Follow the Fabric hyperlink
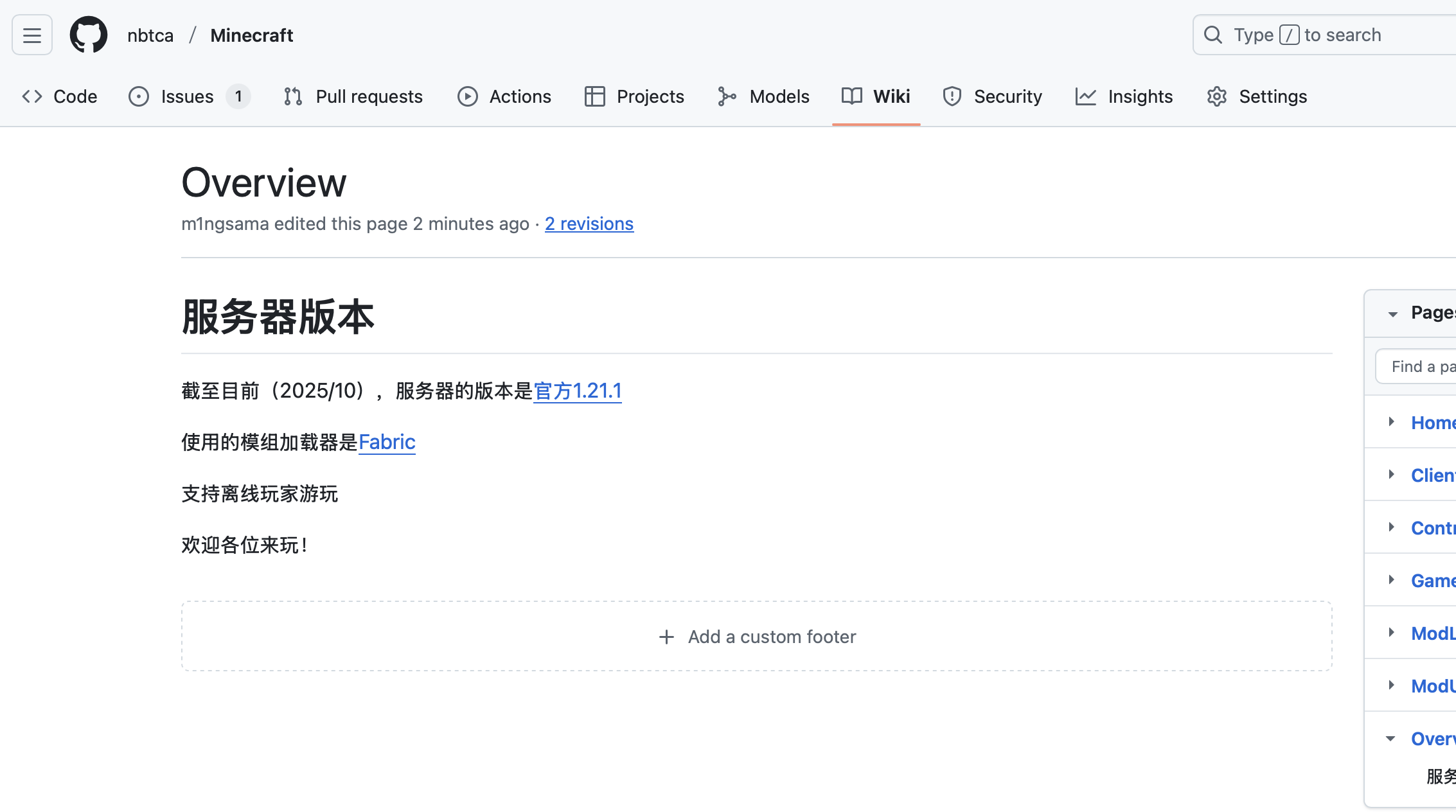 pos(387,442)
